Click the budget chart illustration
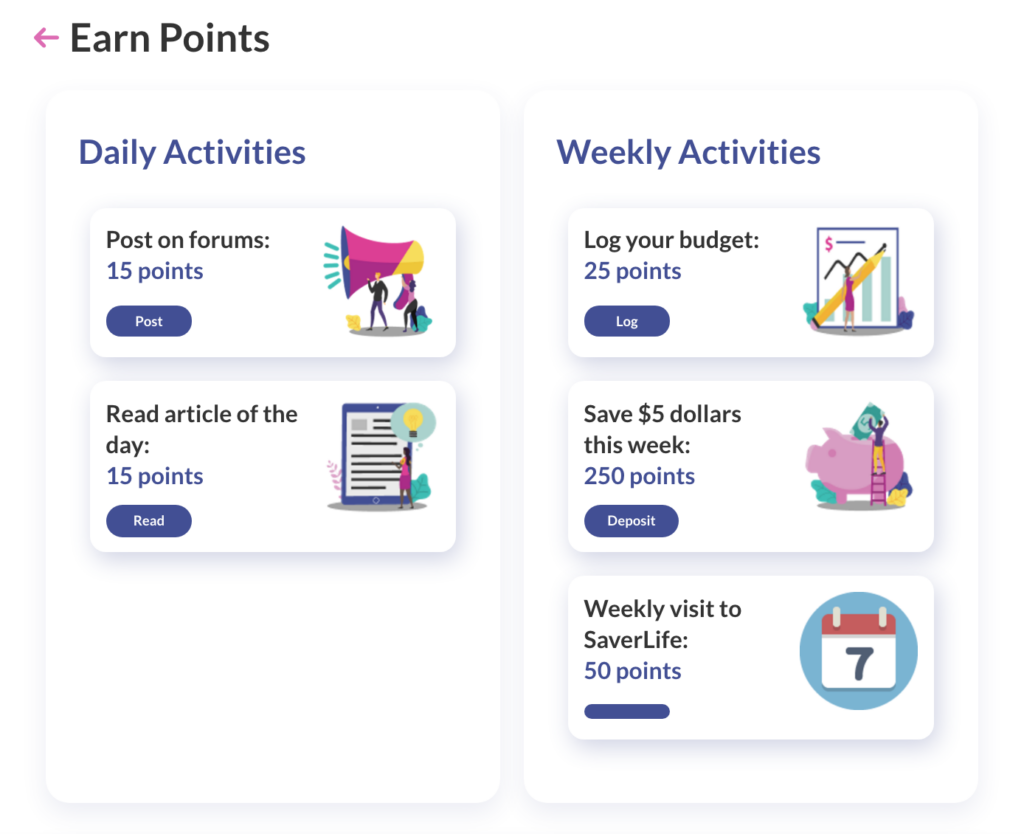Screen dimensions: 1024x834 point(858,281)
